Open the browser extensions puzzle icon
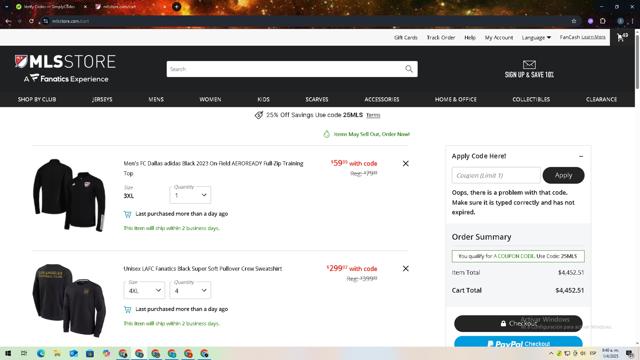The height and width of the screenshot is (360, 640). [603, 21]
